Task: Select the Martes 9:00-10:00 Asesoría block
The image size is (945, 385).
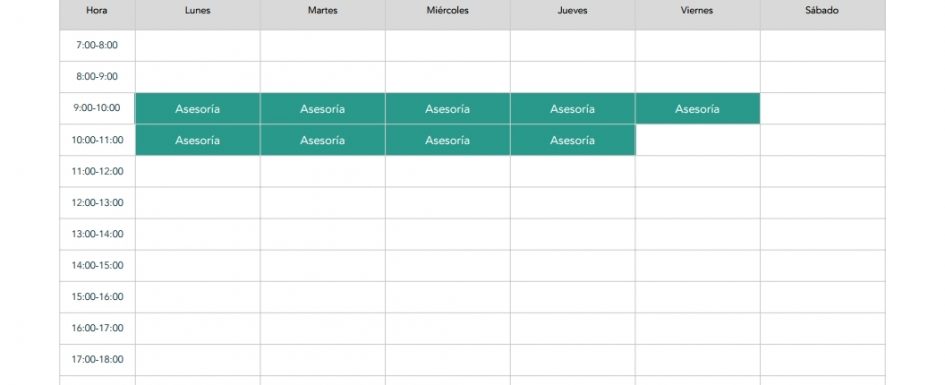Action: [323, 108]
